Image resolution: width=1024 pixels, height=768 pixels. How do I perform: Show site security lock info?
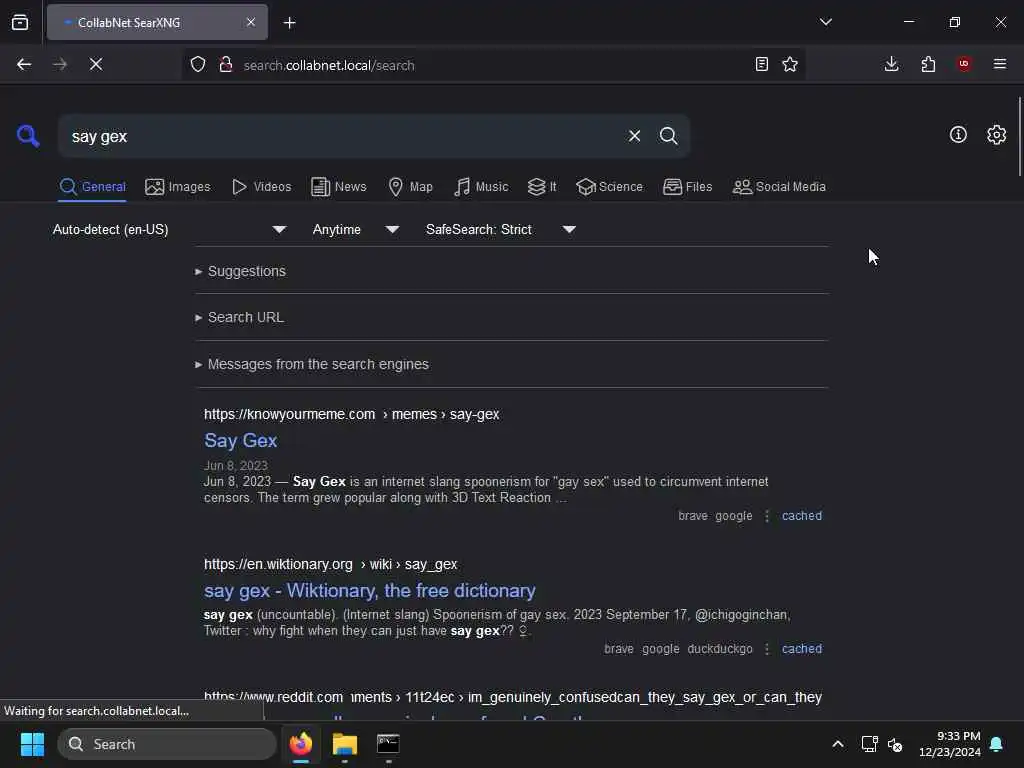point(226,64)
